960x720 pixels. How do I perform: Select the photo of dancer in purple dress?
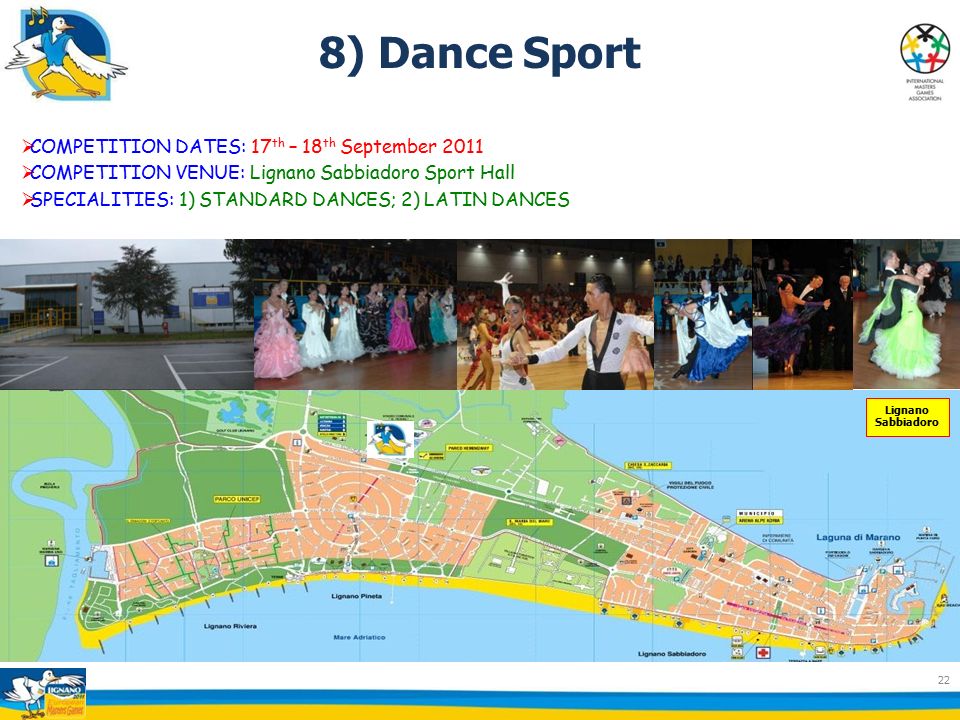(x=802, y=314)
